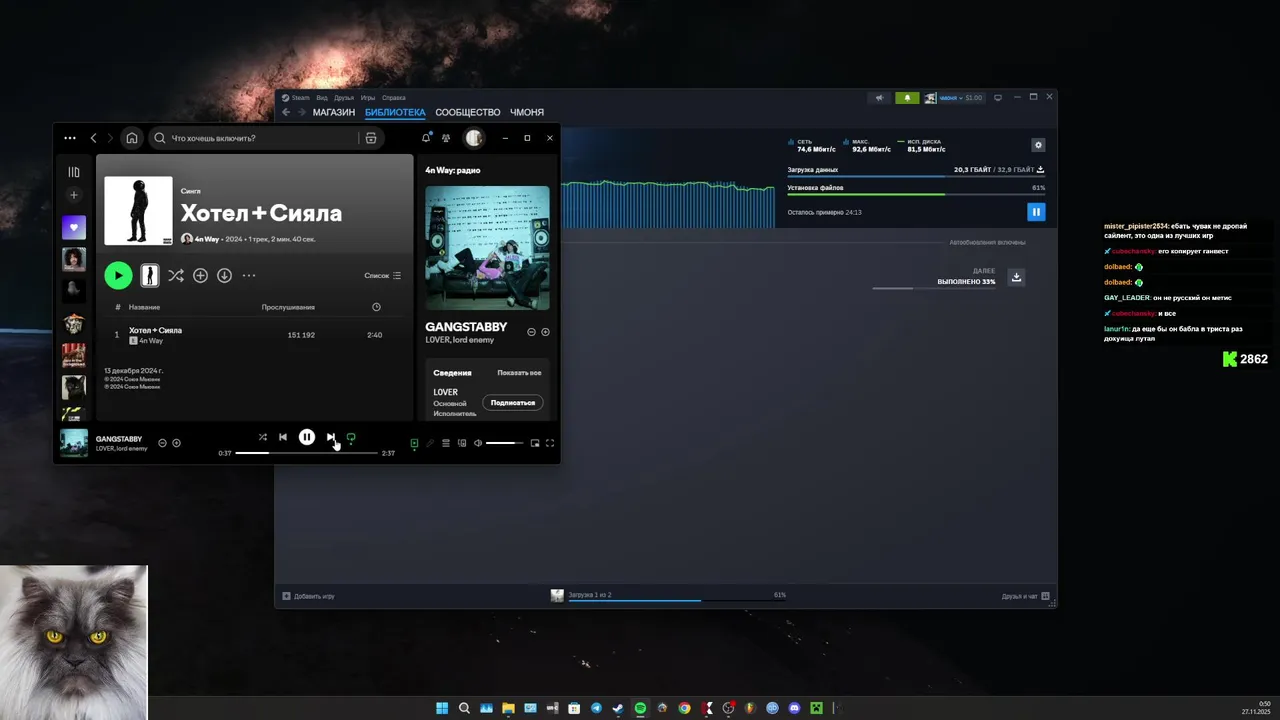1280x720 pixels.
Task: Add the now-playing track in the player bar
Action: tap(177, 443)
